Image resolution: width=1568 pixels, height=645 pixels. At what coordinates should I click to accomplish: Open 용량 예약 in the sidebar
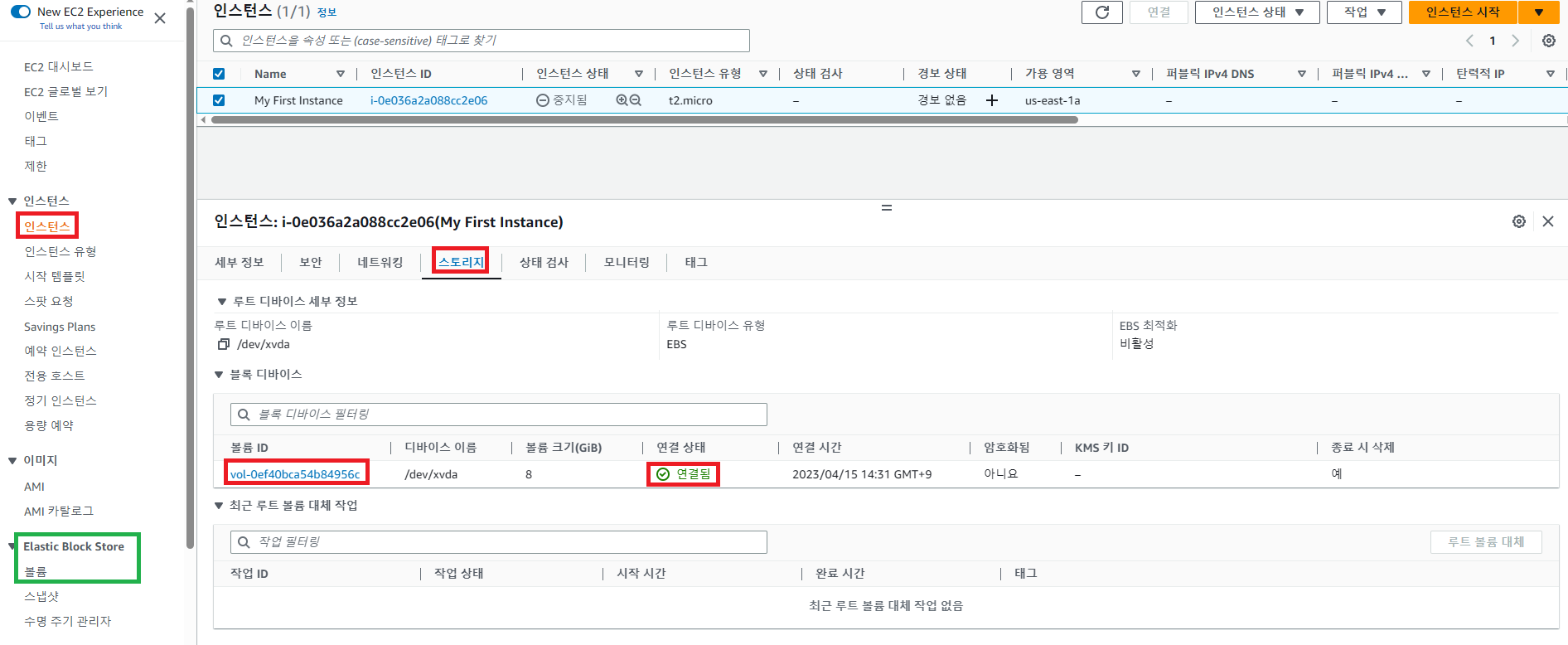(49, 425)
